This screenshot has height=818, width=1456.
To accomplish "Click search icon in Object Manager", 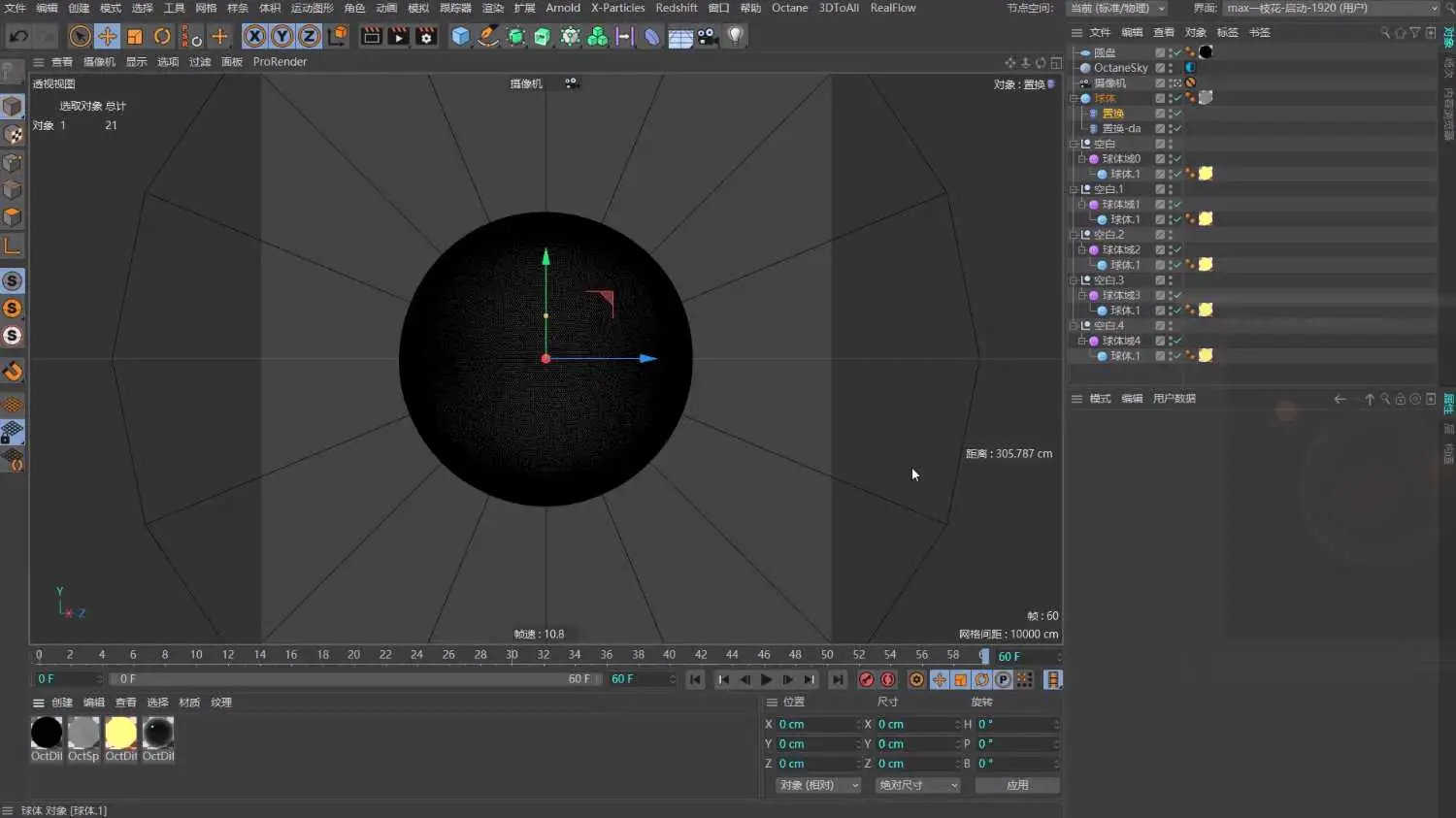I will (x=1385, y=33).
